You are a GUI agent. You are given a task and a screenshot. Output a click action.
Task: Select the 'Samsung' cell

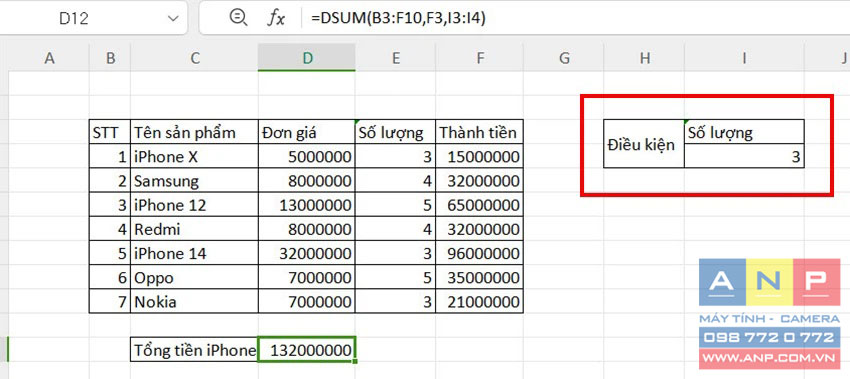tap(195, 181)
